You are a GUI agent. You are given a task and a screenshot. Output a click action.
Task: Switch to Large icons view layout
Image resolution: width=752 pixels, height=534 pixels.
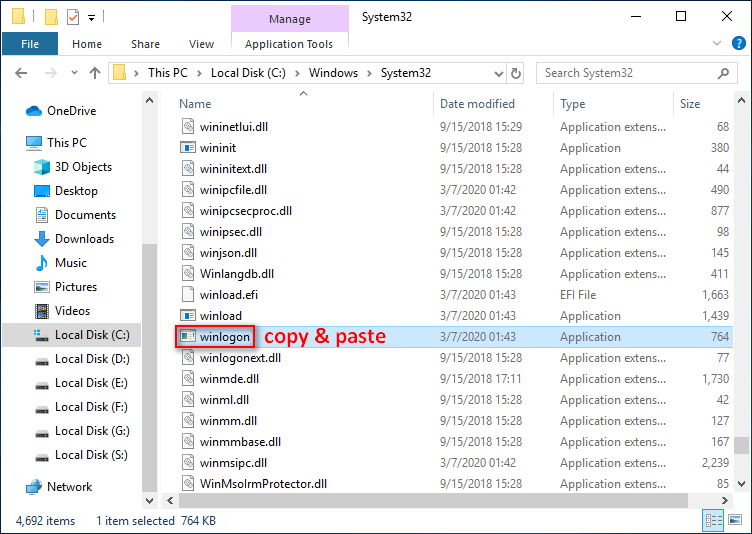coord(735,521)
